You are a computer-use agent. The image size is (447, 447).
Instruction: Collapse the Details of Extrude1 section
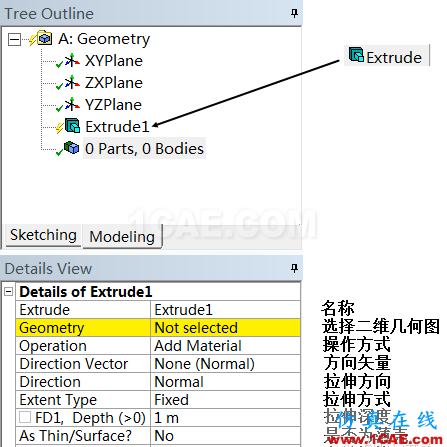coord(9,292)
